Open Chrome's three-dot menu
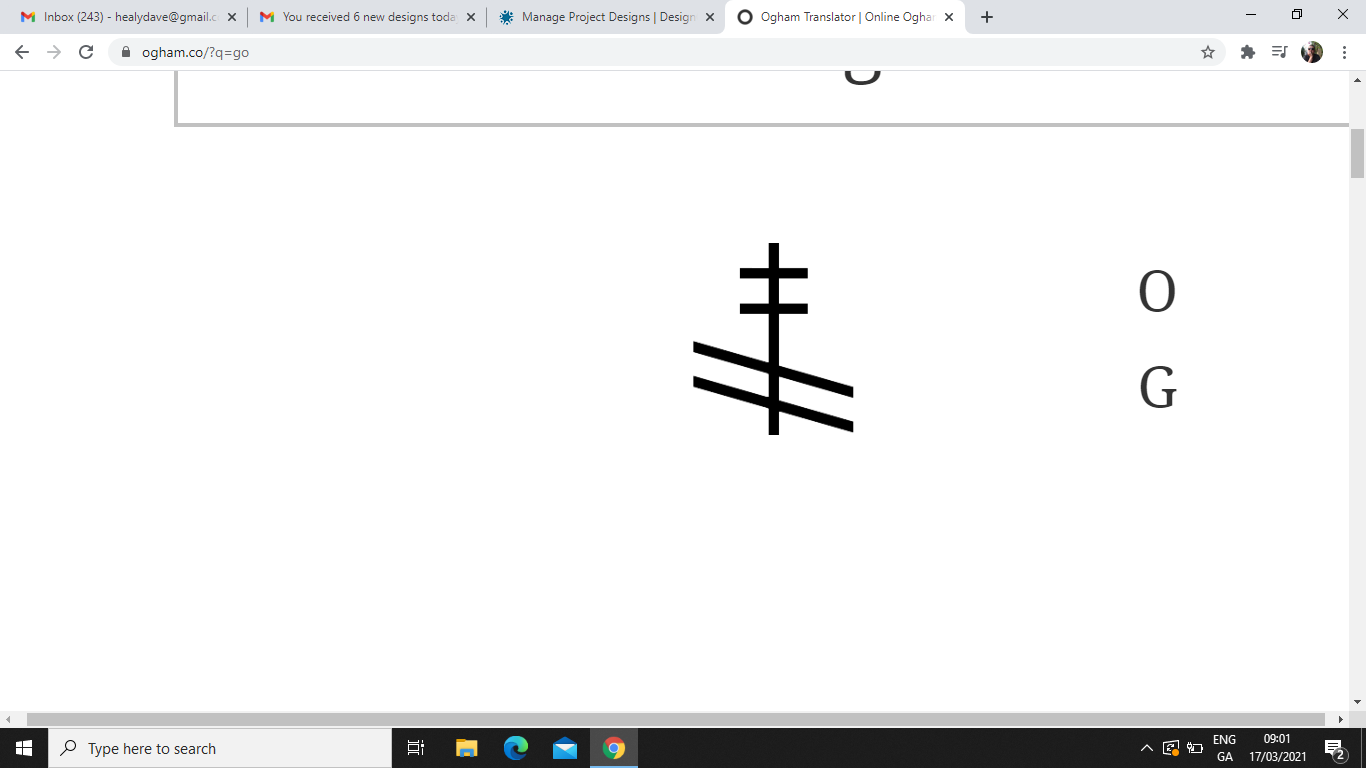The image size is (1366, 768). 1344,52
